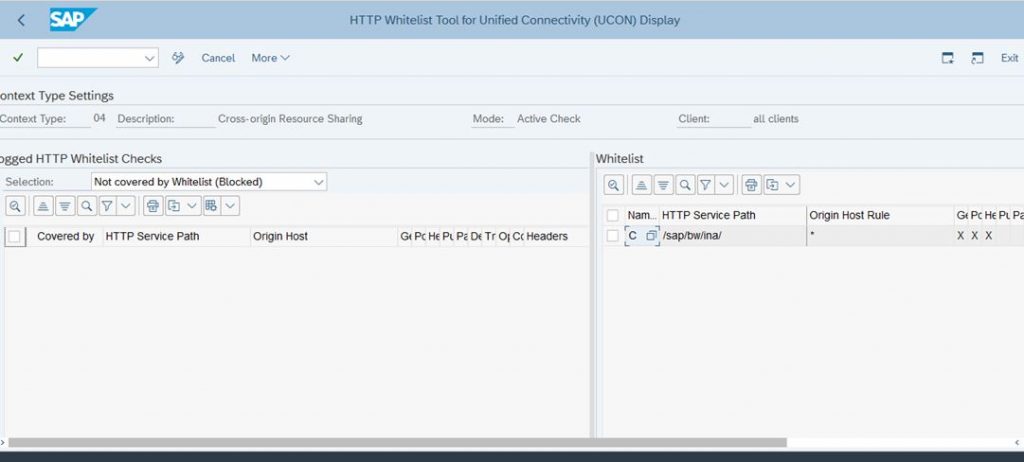Click Export icon in Logged Checks toolbar
Viewport: 1024px width, 462px height.
coord(174,206)
